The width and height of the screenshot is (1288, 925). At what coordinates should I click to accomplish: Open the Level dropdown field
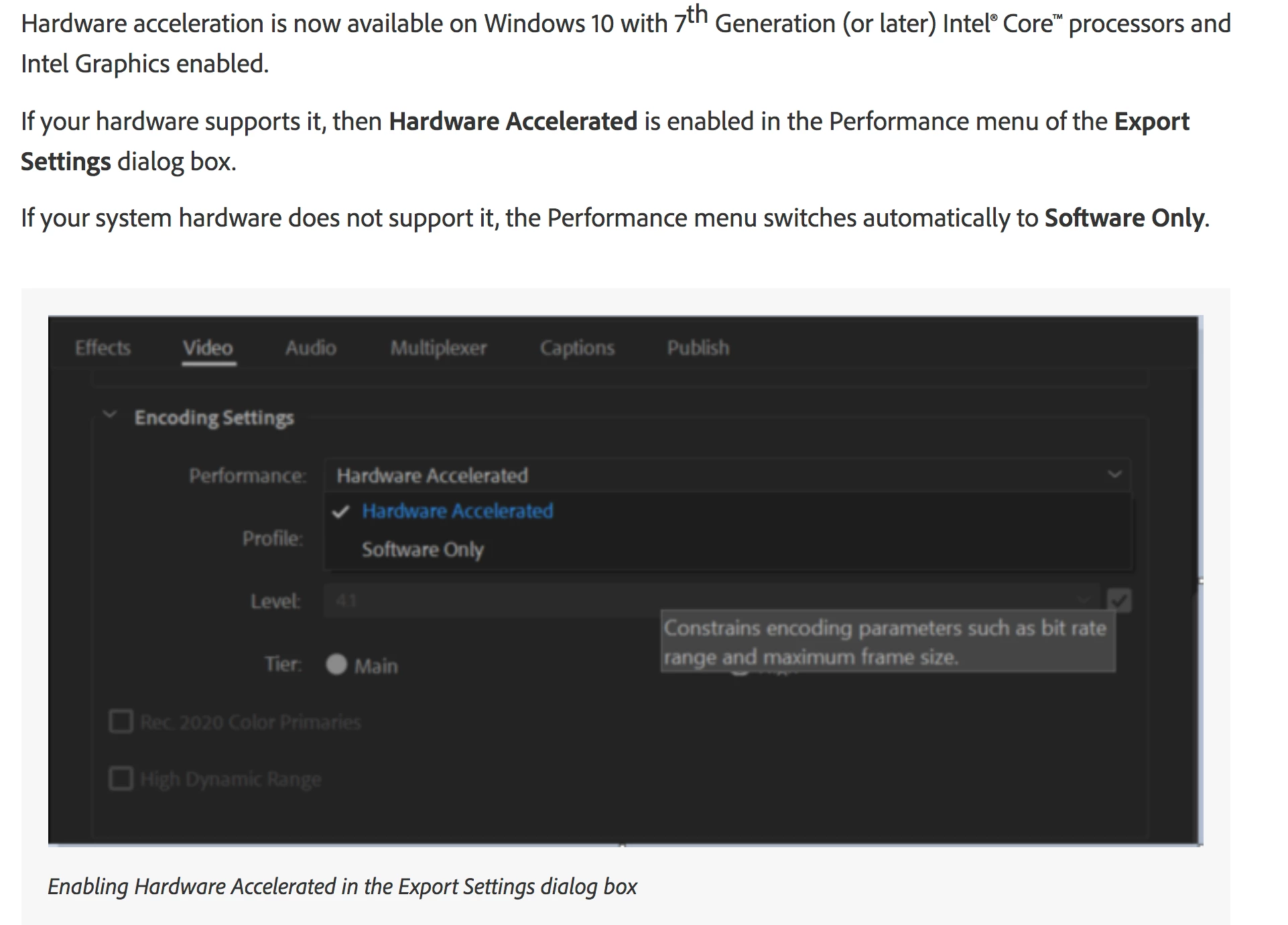point(710,601)
